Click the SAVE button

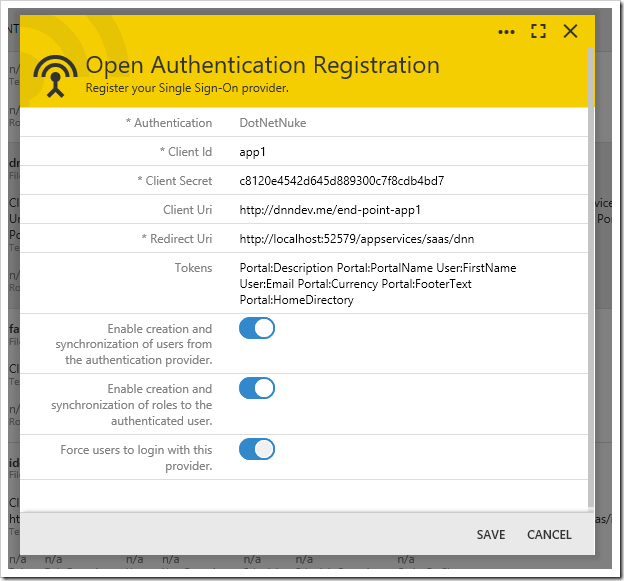[x=491, y=534]
